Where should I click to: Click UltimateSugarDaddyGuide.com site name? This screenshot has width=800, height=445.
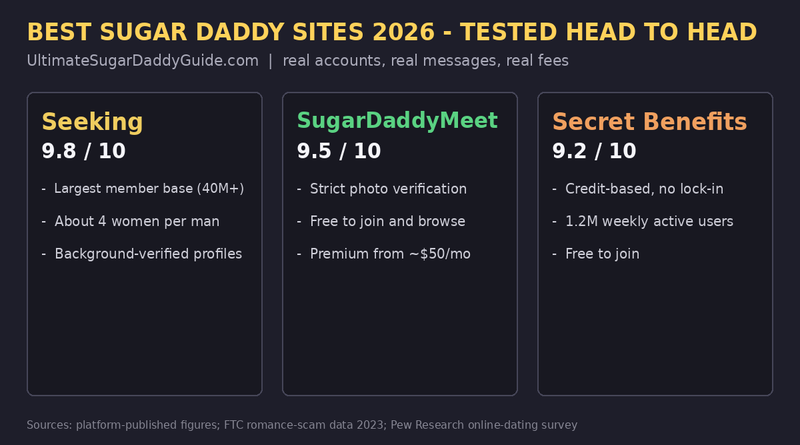142,61
